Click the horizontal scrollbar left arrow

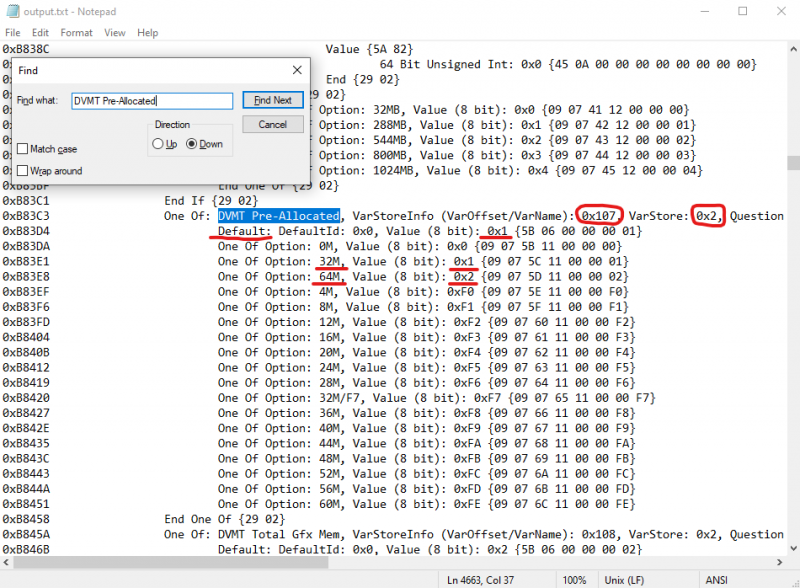pos(6,562)
